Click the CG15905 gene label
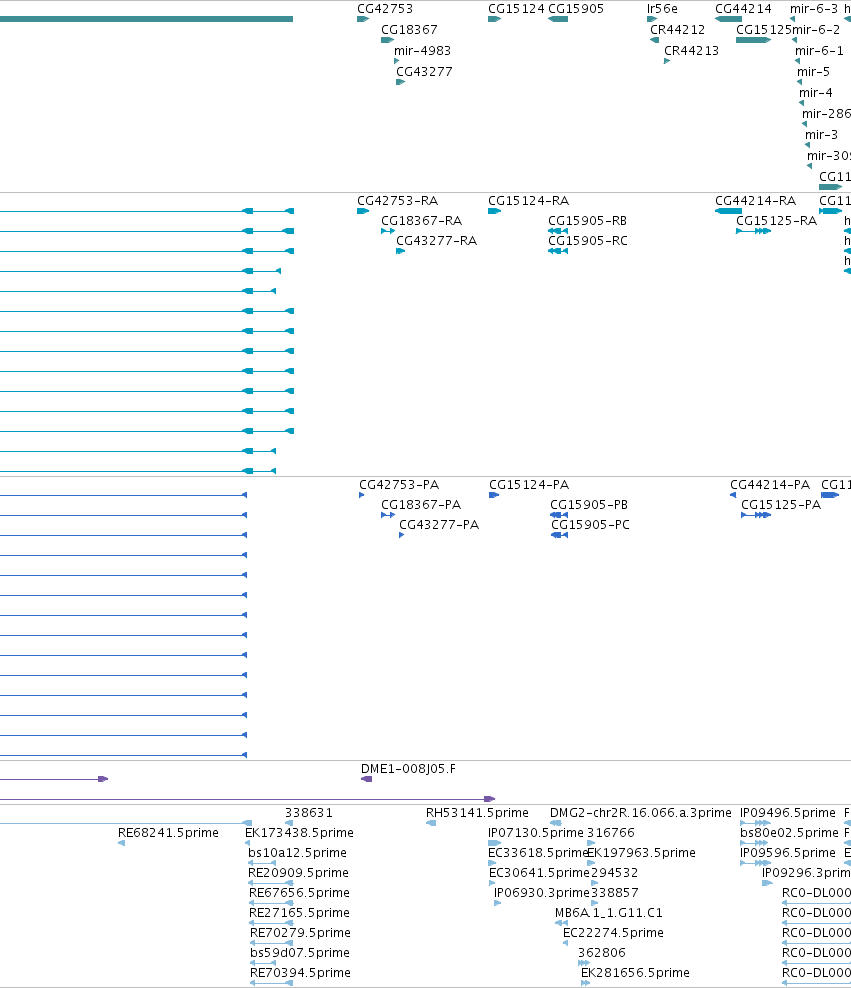 point(576,9)
